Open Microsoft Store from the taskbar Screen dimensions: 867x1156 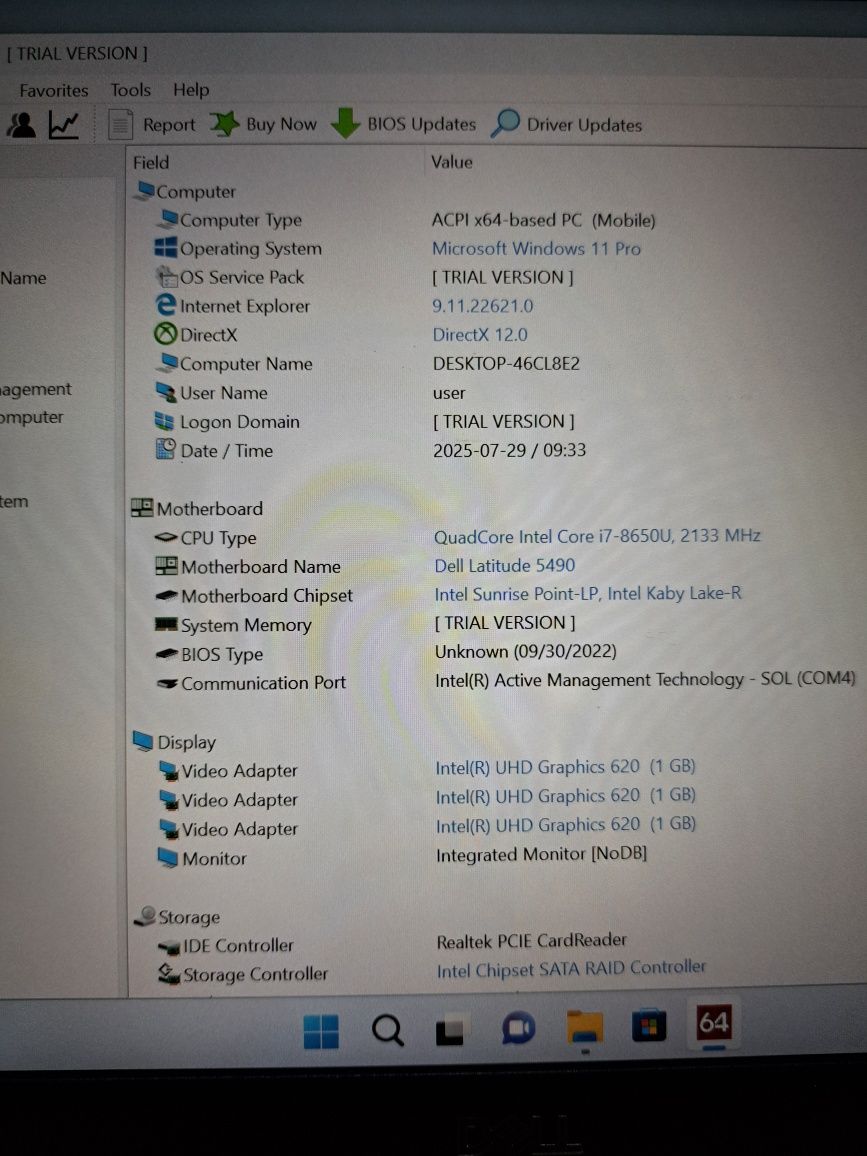tap(649, 1026)
